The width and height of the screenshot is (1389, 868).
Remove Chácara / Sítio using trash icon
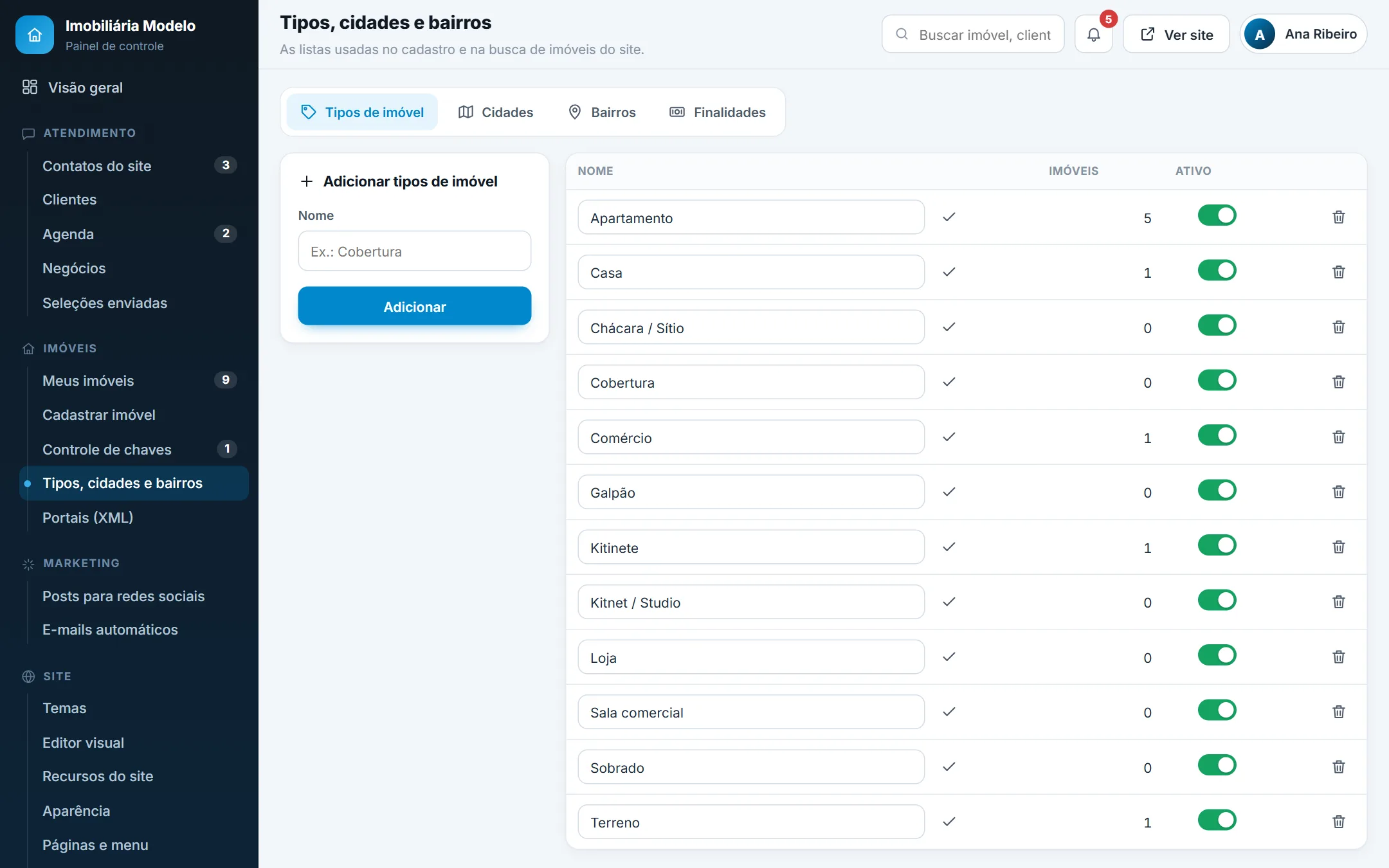click(x=1338, y=327)
